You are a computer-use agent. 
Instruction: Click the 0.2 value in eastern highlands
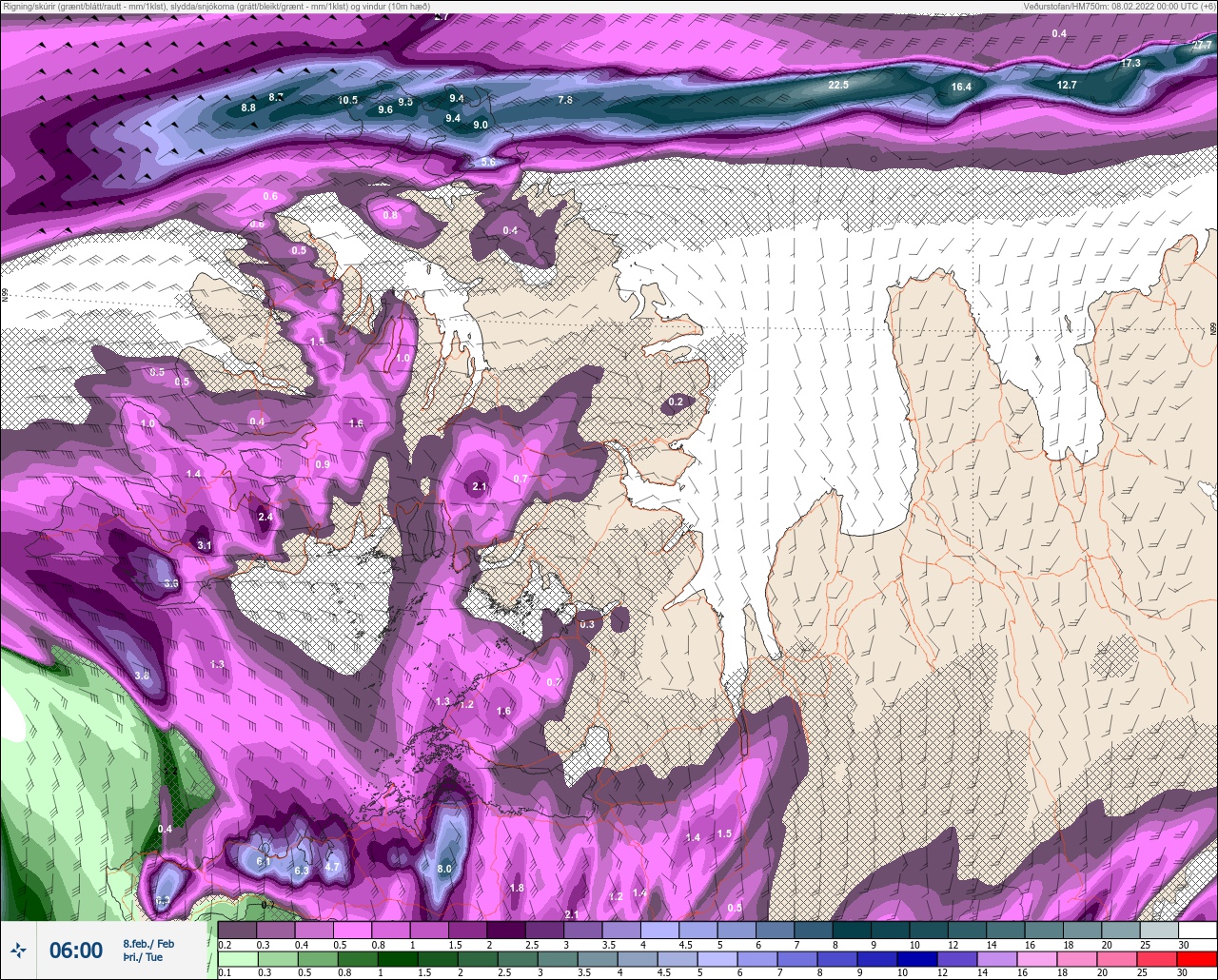tap(676, 402)
